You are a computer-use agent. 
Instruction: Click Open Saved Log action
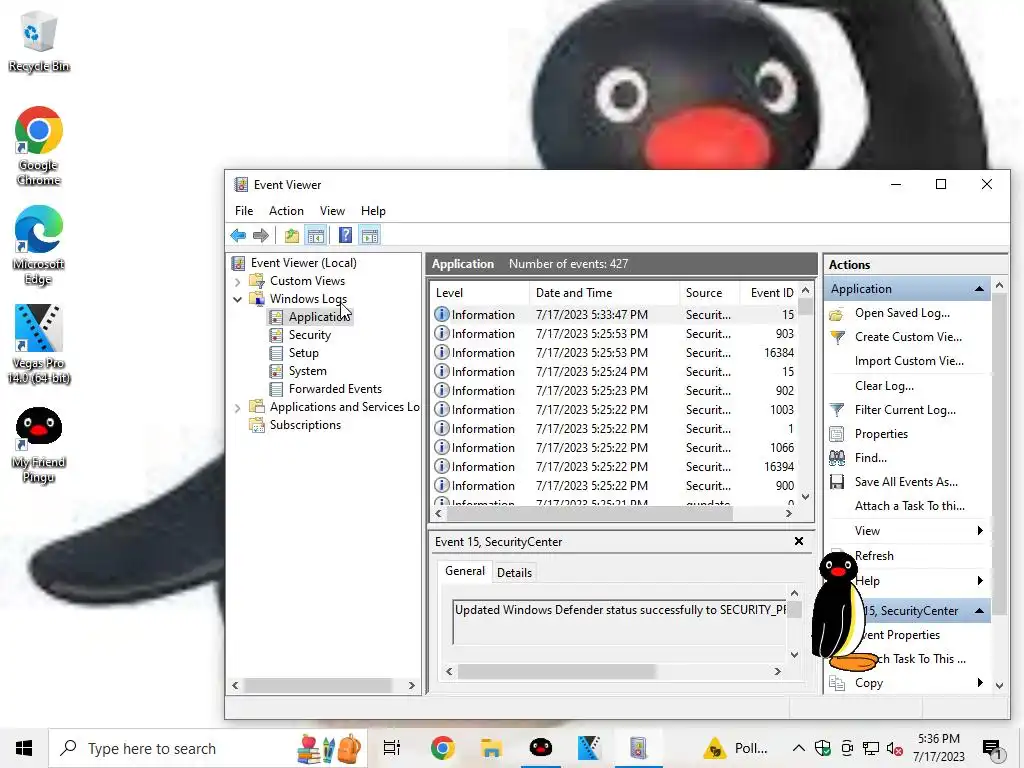click(902, 313)
